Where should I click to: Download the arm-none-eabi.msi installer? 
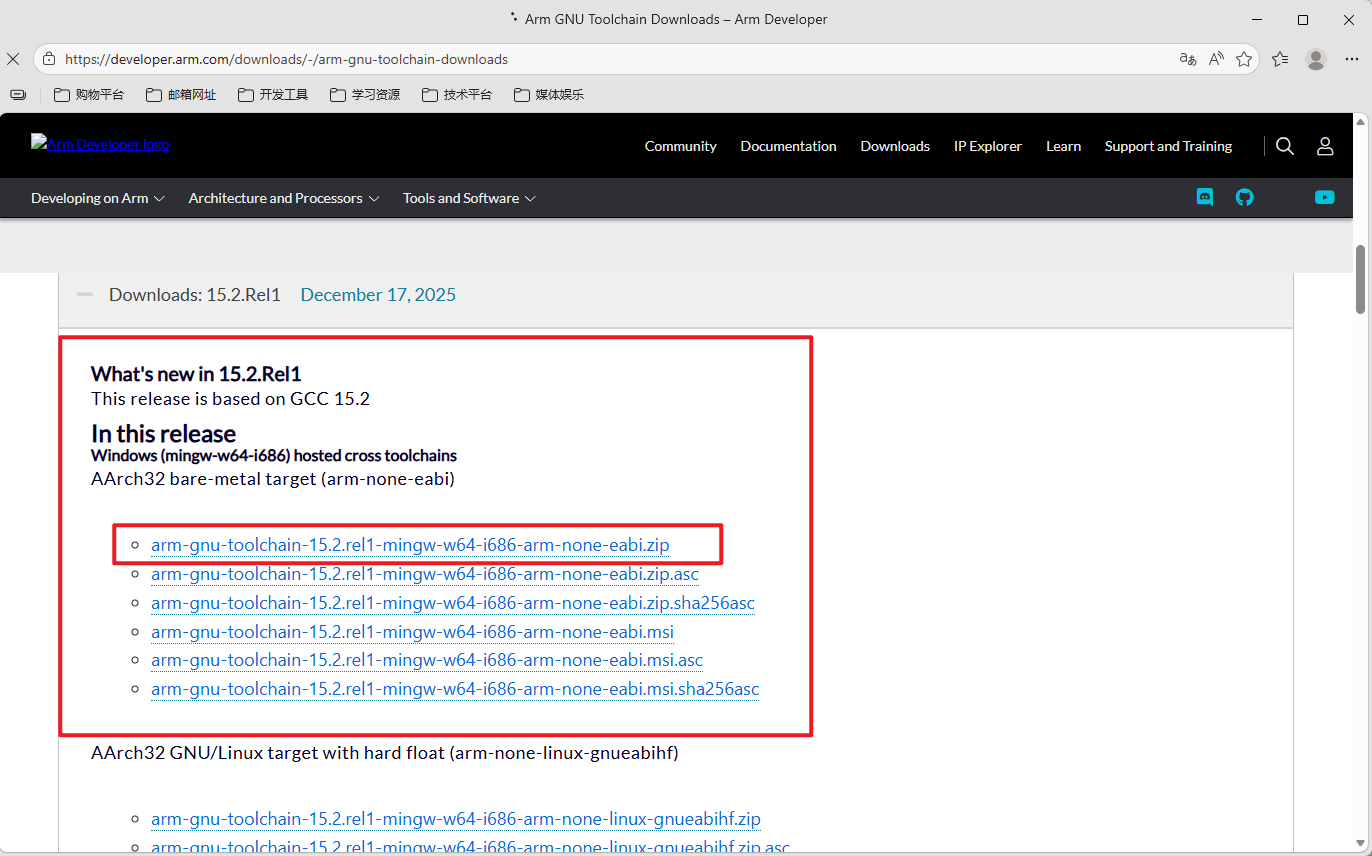412,632
